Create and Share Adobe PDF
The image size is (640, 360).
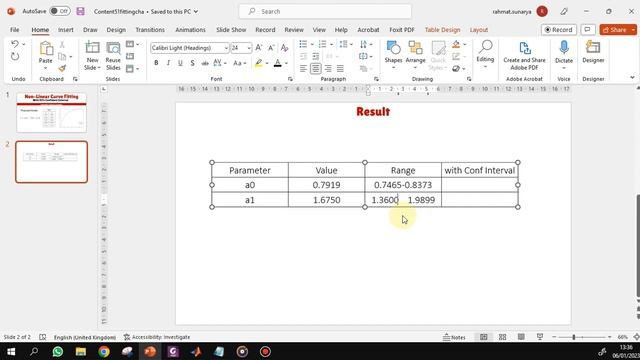tap(524, 56)
